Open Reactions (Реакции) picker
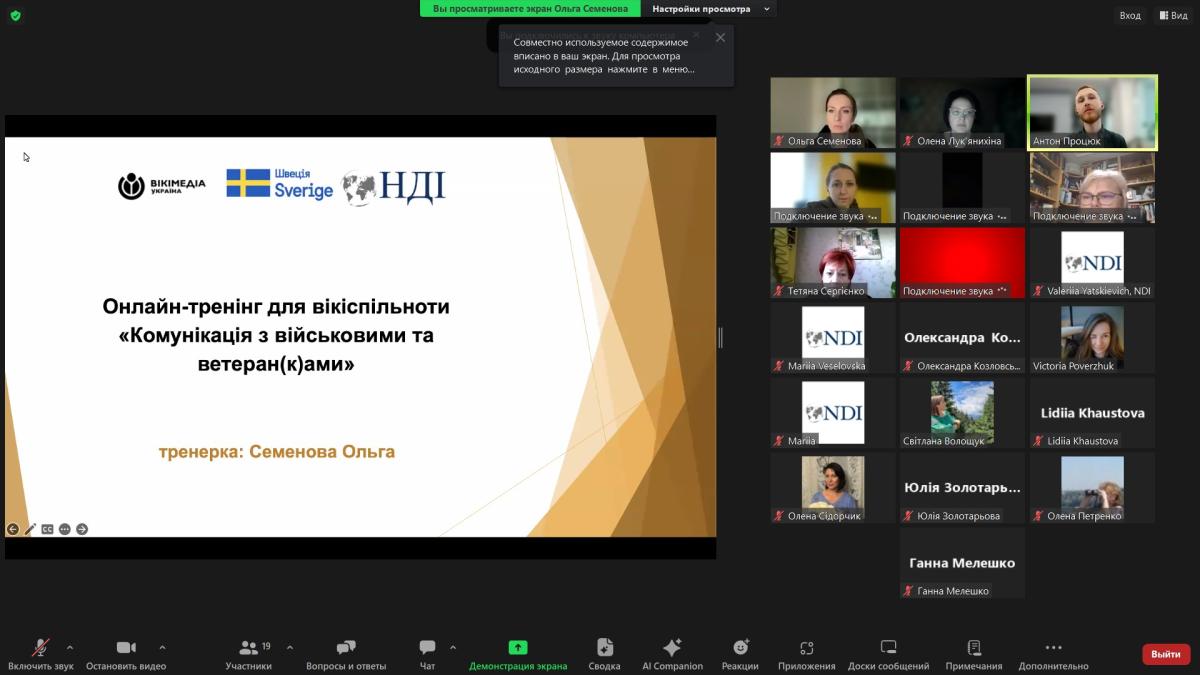 [x=740, y=648]
